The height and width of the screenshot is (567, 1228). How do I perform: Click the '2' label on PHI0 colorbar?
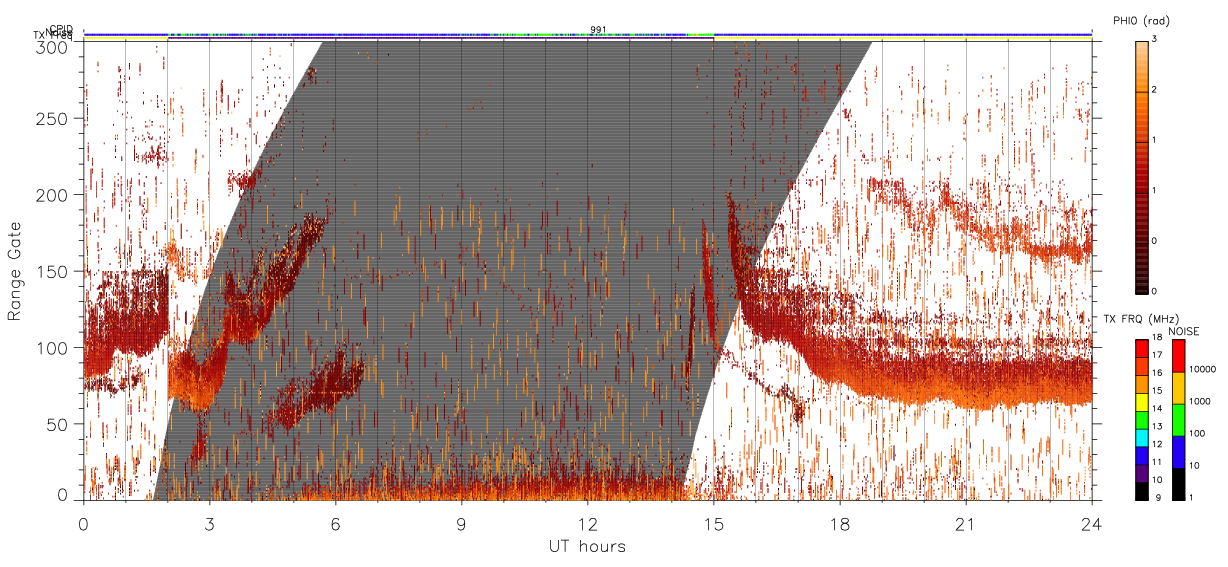[x=1152, y=91]
